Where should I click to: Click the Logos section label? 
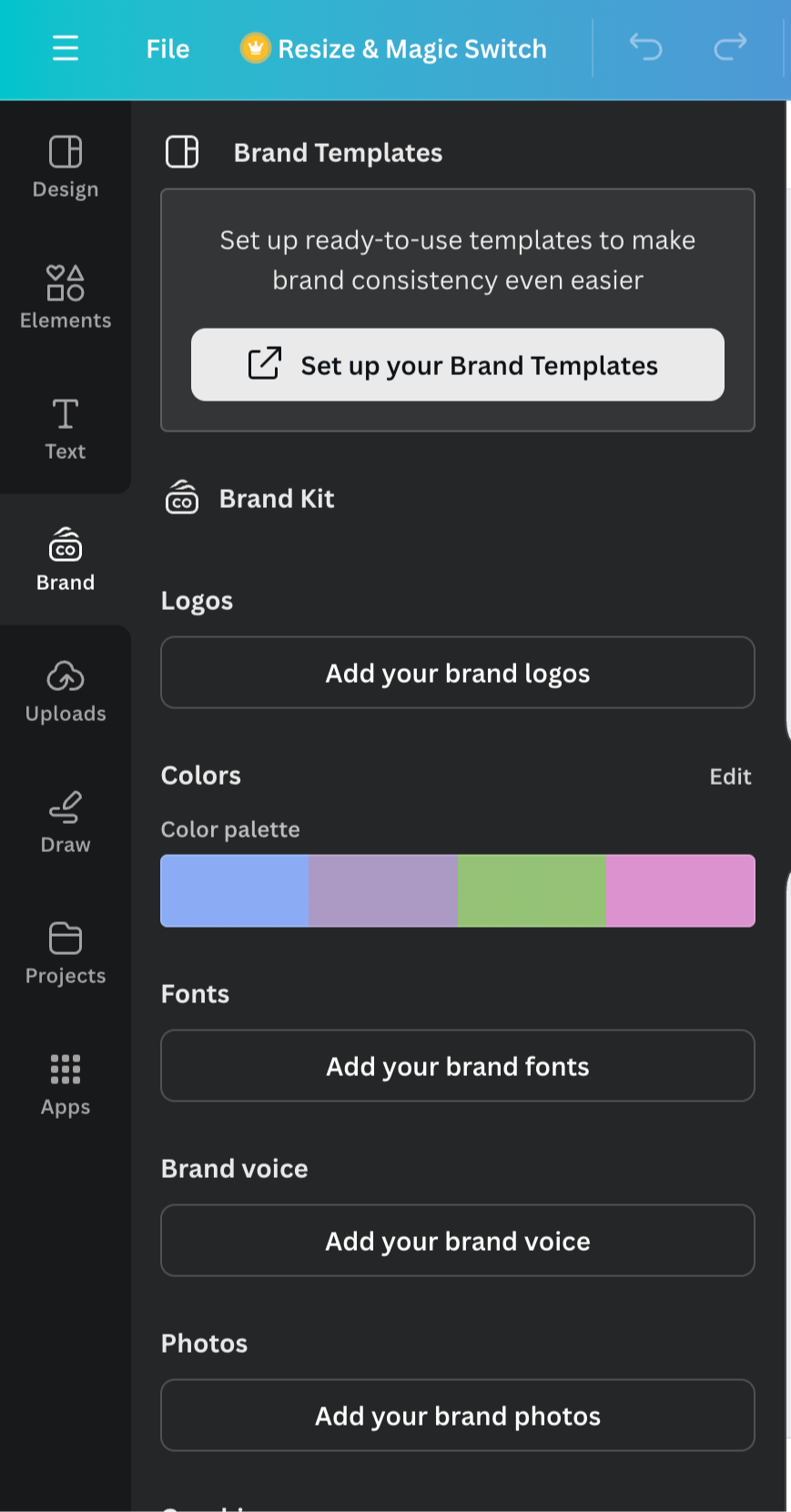[197, 602]
